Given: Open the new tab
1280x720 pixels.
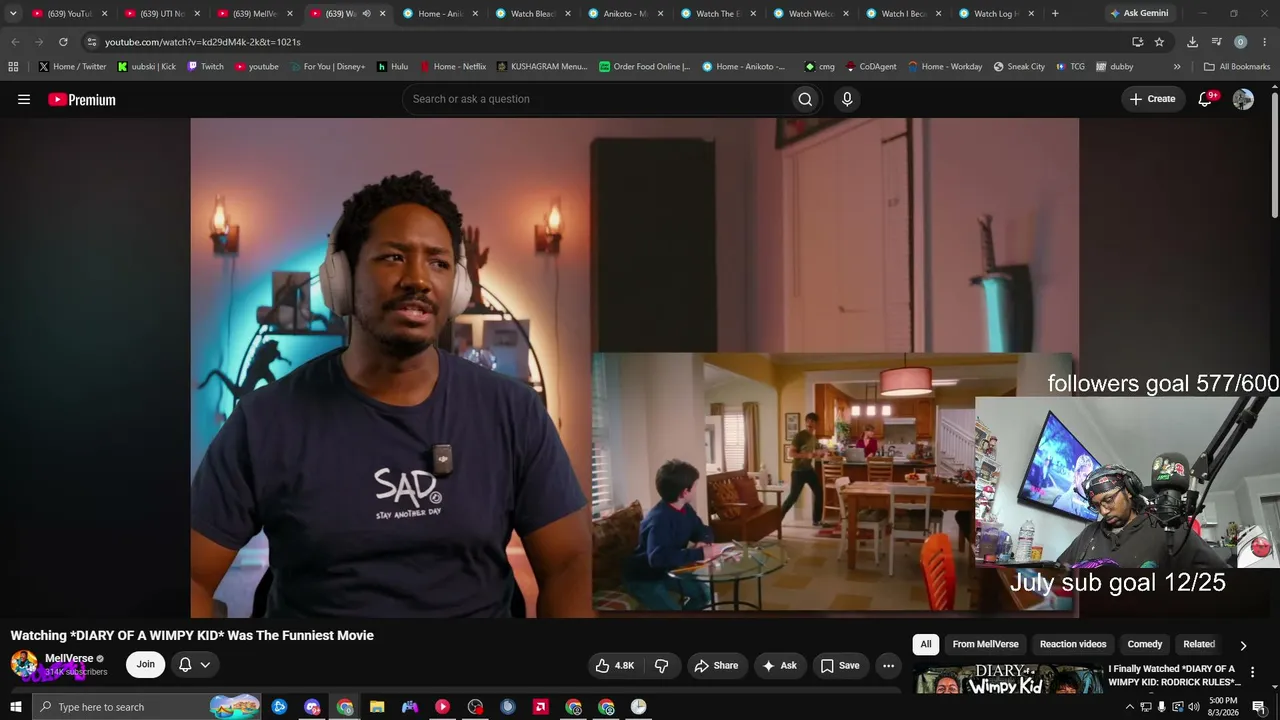Looking at the screenshot, I should (1055, 14).
